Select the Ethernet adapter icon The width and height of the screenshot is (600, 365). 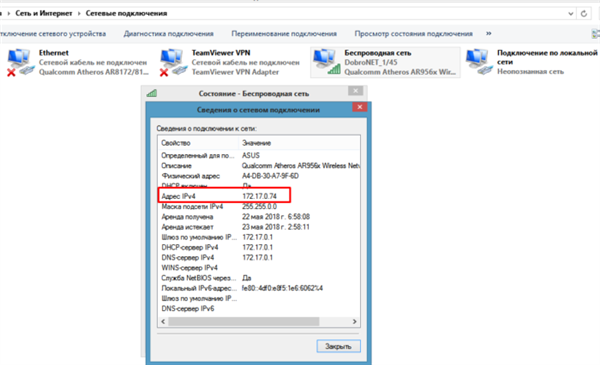(x=20, y=62)
